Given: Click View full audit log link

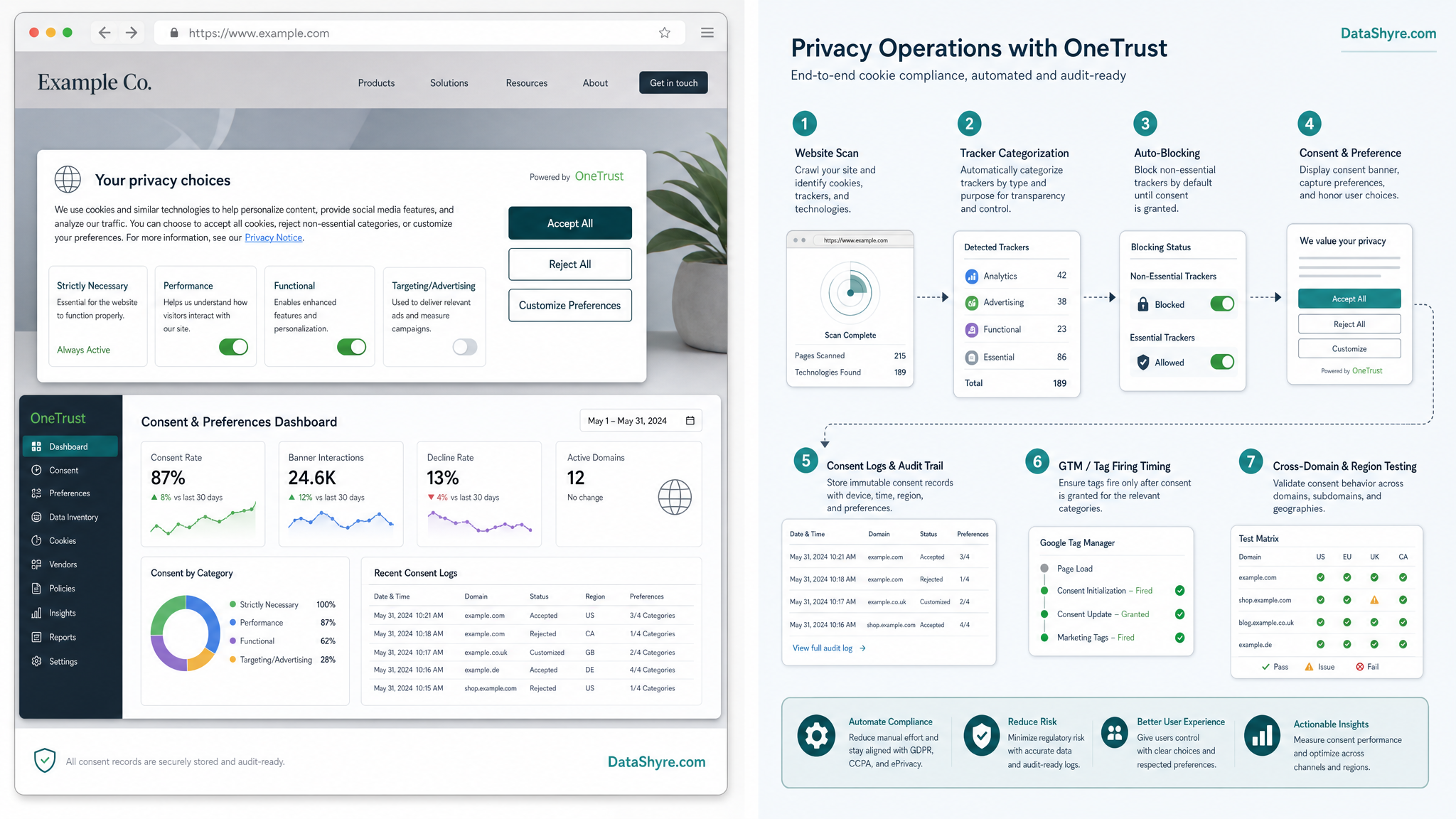Looking at the screenshot, I should (x=828, y=648).
